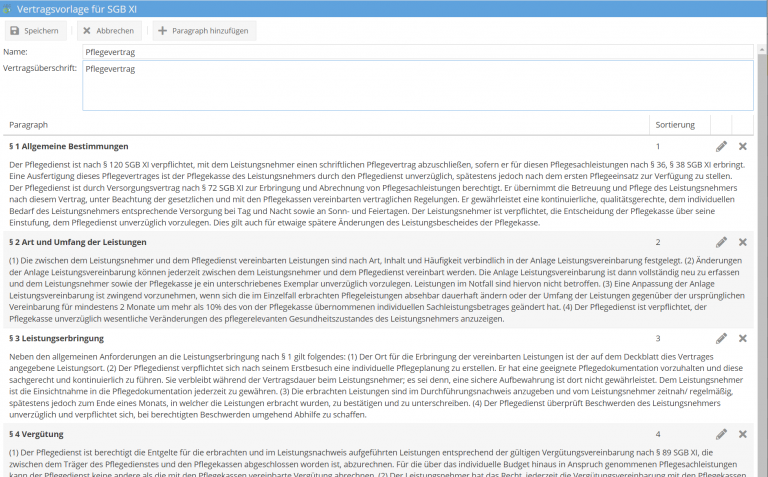The image size is (768, 477).
Task: Click into the Vertragsüberschrift text area
Action: pyautogui.click(x=417, y=85)
